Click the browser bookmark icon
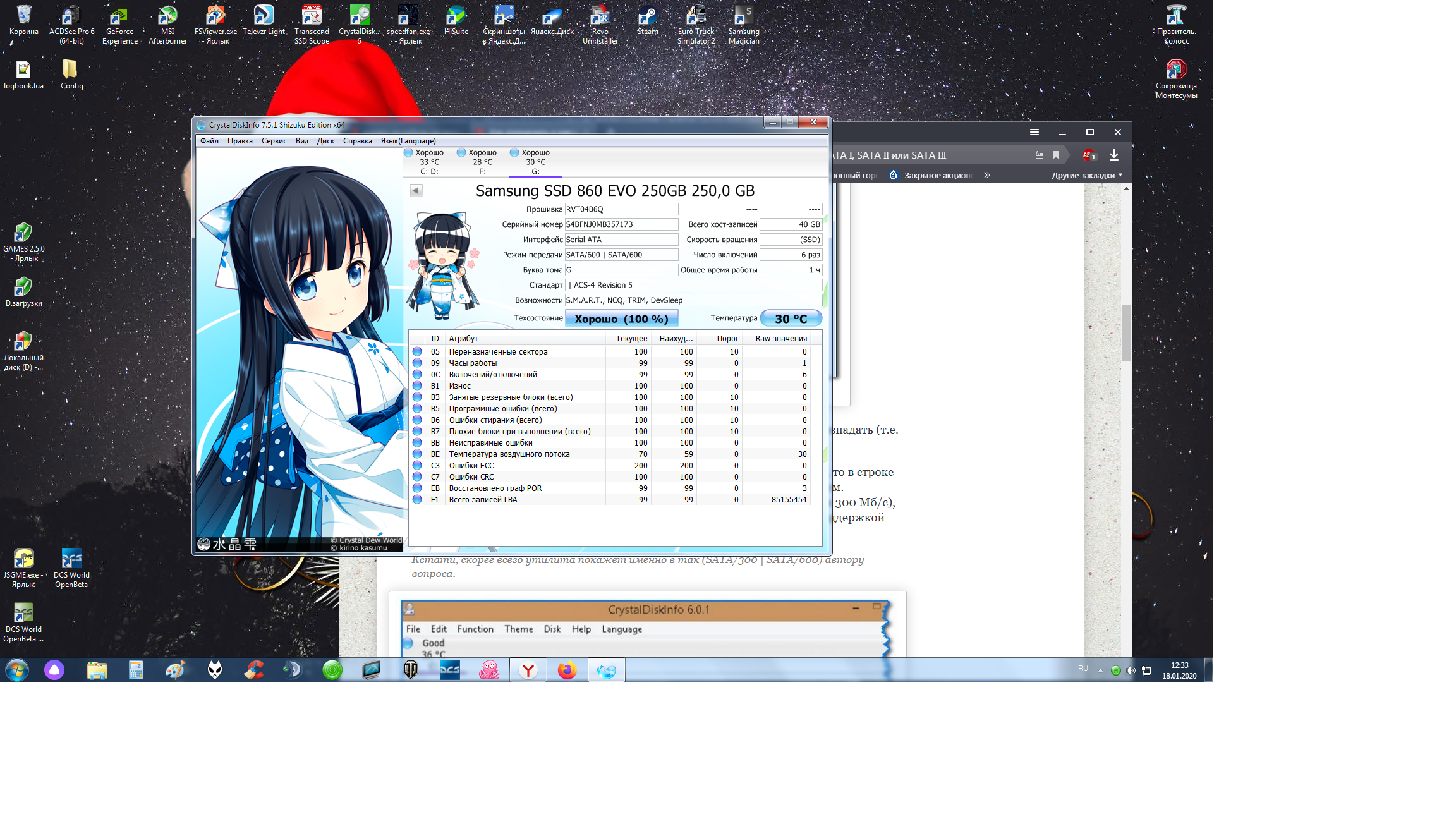This screenshot has width=1456, height=819. (x=1056, y=155)
